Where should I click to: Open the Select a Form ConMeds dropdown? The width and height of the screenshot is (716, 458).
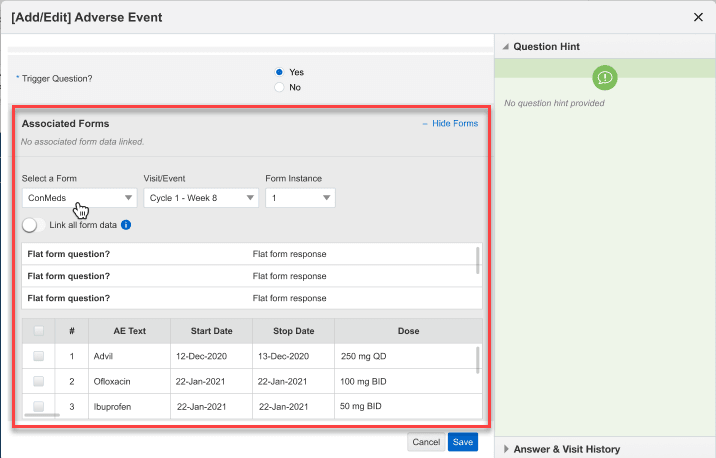pos(79,198)
